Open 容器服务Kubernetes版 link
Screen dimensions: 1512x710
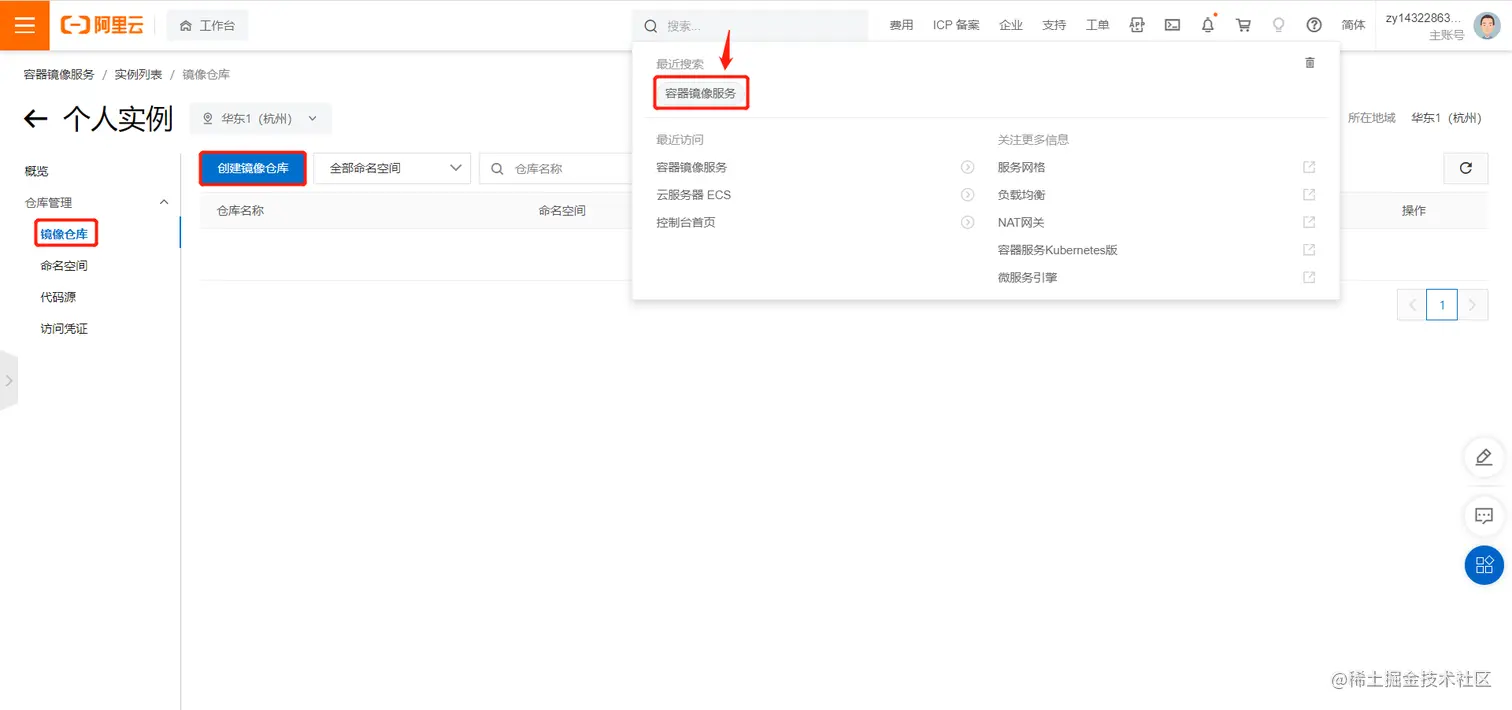pos(1057,250)
